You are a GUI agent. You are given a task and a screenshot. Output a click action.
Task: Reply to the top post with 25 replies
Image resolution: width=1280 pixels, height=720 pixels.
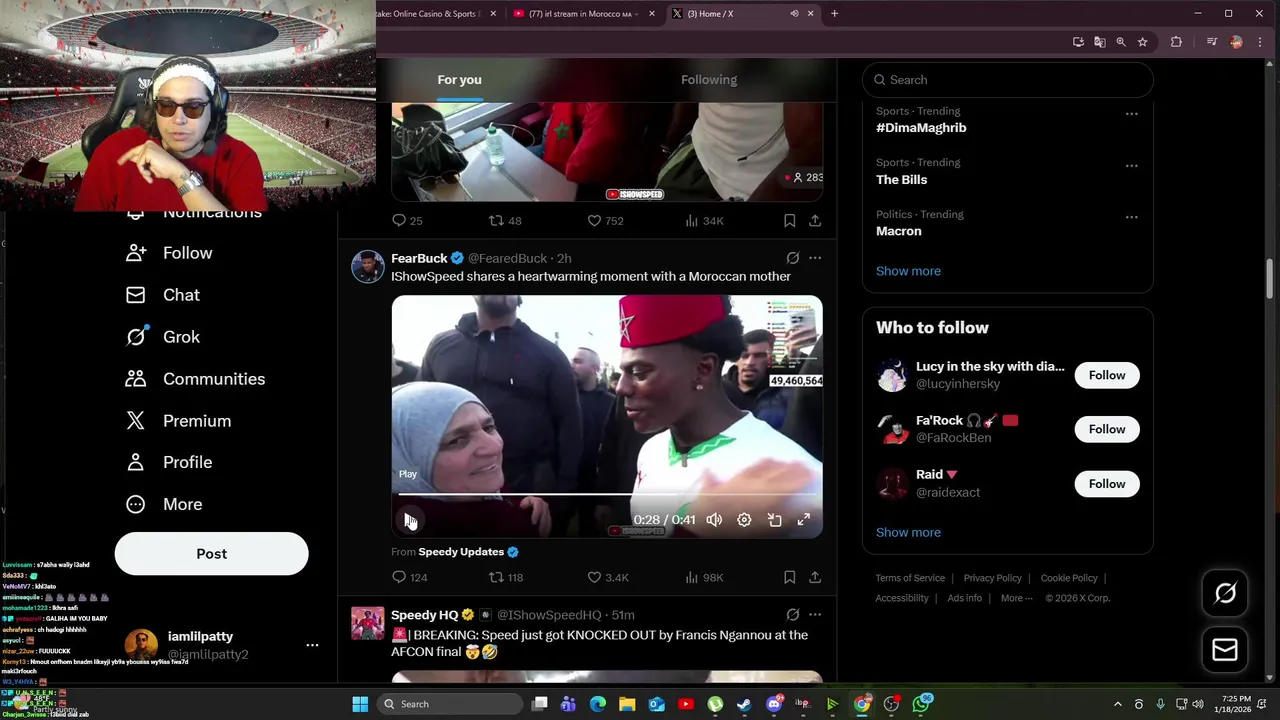click(x=407, y=221)
